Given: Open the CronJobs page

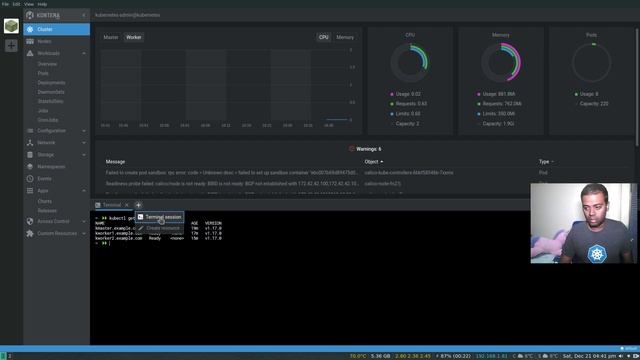Looking at the screenshot, I should point(48,120).
